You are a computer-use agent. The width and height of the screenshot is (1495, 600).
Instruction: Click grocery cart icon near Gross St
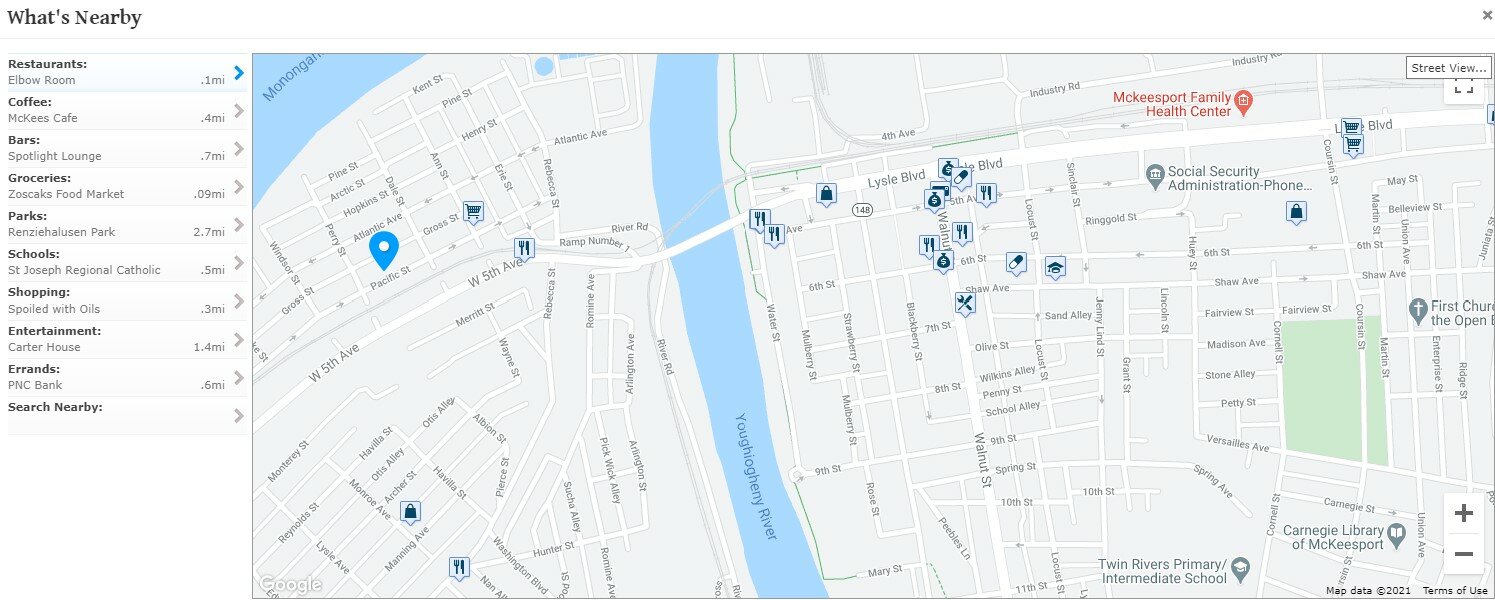pos(473,212)
